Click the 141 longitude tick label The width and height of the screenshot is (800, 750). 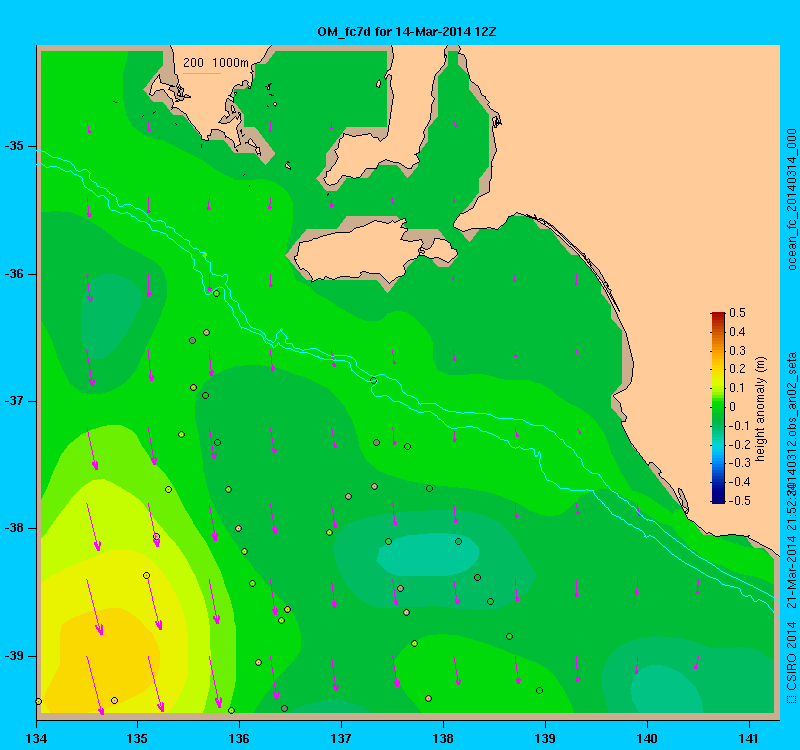point(749,738)
